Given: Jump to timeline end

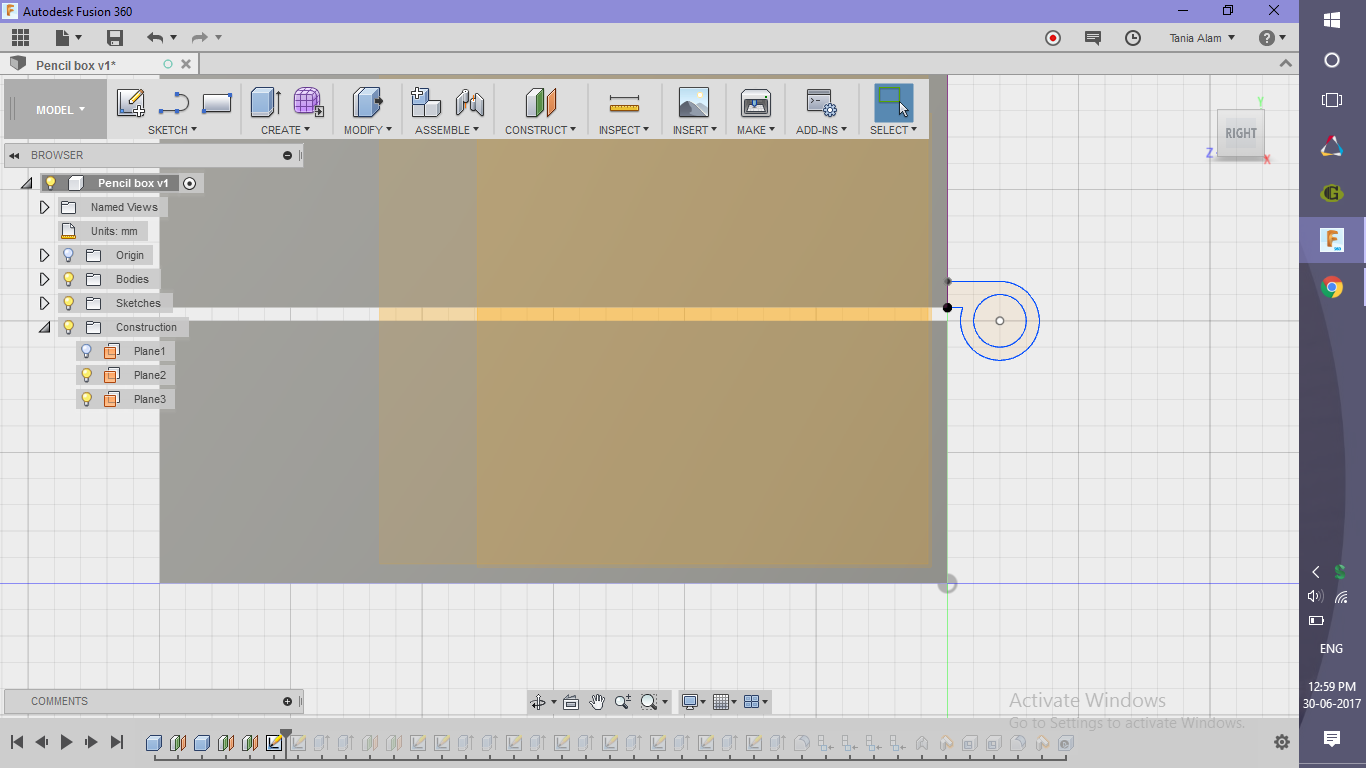Looking at the screenshot, I should tap(117, 742).
